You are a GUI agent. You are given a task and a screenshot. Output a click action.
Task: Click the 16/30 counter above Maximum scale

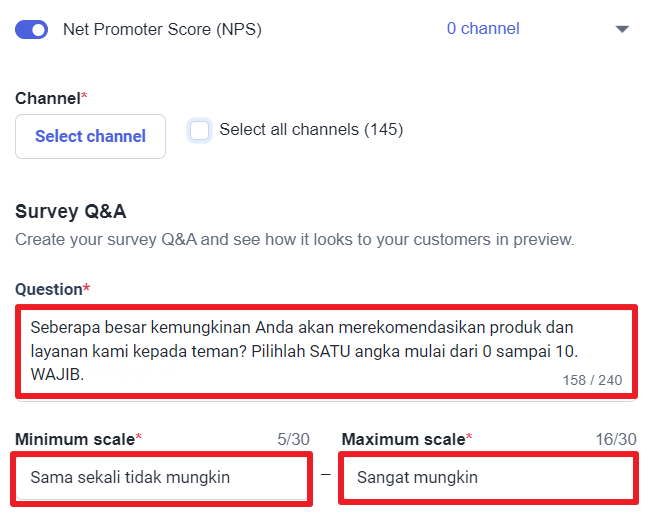click(x=616, y=439)
